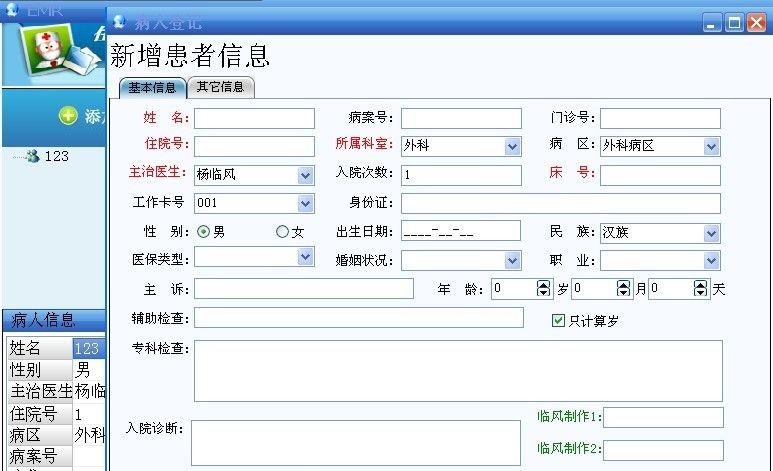Click the 门诊号 input field
The image size is (773, 471).
tap(660, 118)
